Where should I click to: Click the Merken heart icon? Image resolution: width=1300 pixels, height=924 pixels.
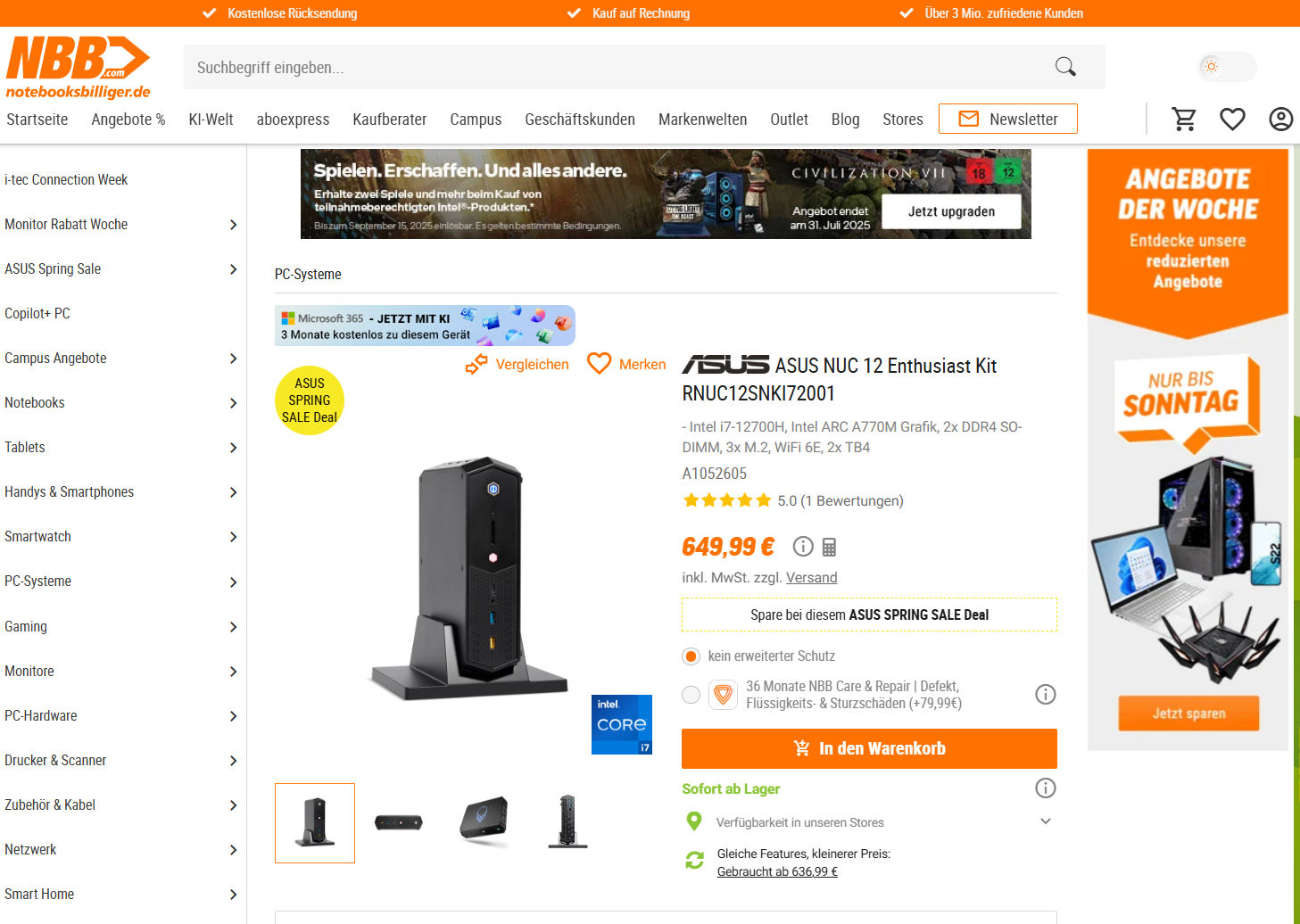coord(599,364)
